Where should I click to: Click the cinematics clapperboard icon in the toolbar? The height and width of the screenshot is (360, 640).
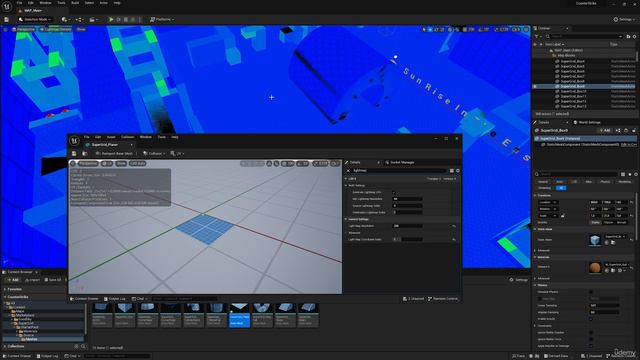93,19
